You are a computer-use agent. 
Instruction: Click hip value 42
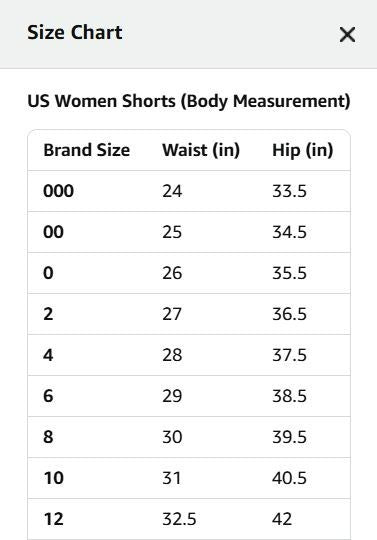point(282,519)
